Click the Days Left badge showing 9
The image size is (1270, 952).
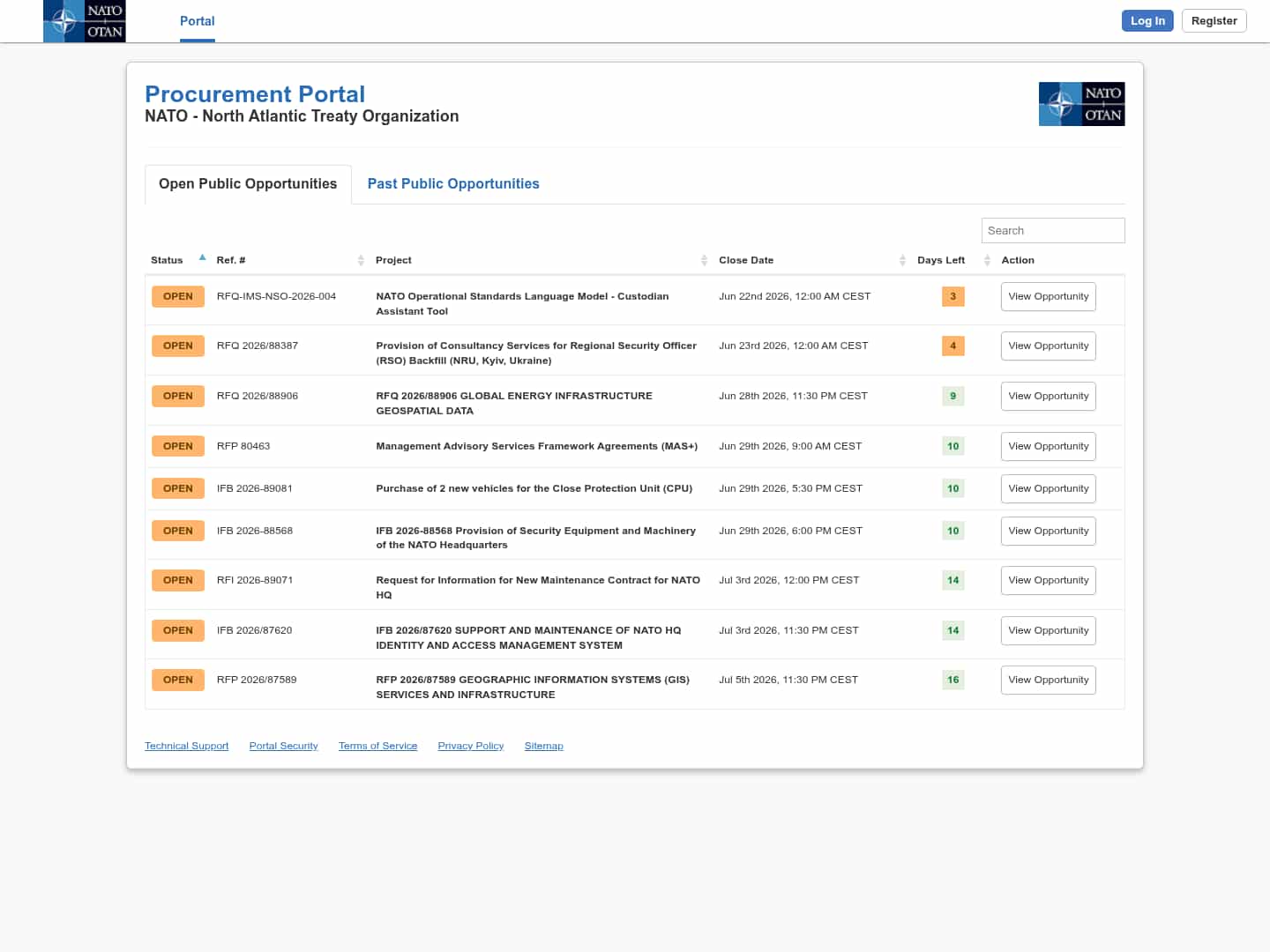pos(952,397)
